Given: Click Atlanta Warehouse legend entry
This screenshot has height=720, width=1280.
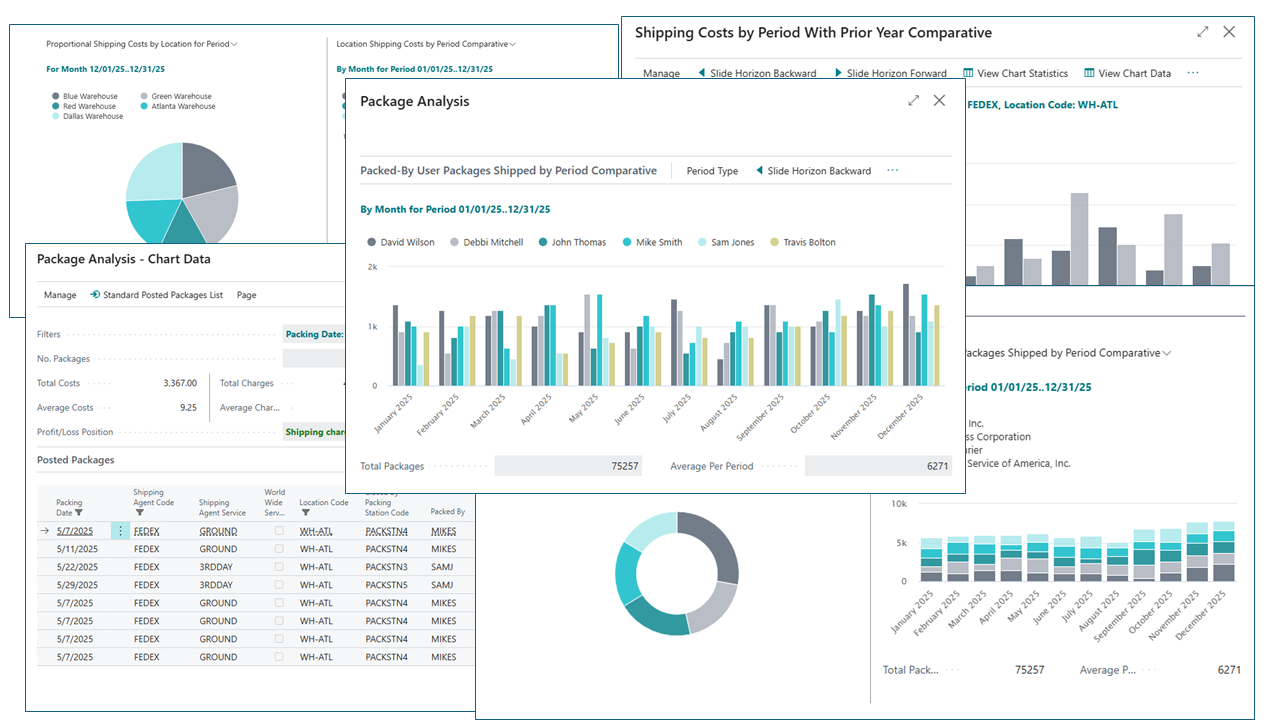Looking at the screenshot, I should (176, 106).
